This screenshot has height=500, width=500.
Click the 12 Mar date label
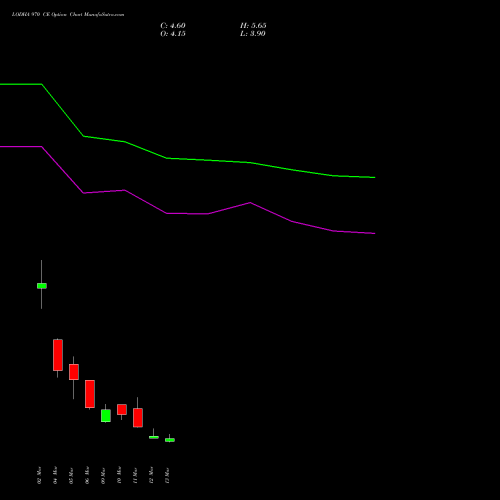[x=151, y=475]
